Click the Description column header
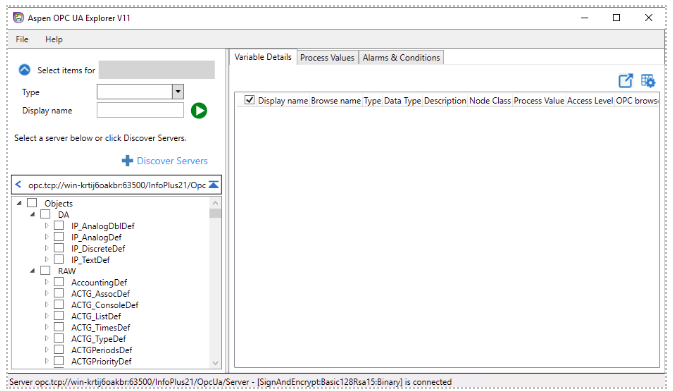This screenshot has width=673, height=391. [445, 100]
